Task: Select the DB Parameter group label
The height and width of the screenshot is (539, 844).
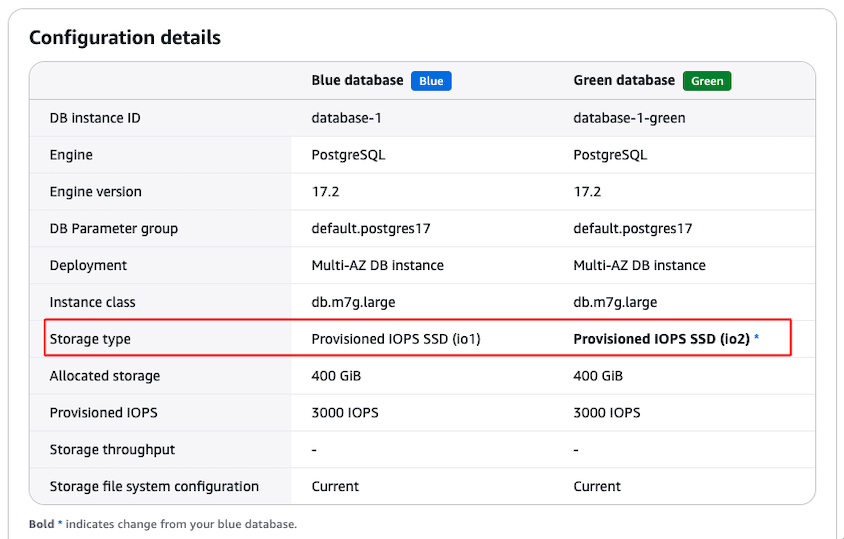Action: pyautogui.click(x=114, y=229)
